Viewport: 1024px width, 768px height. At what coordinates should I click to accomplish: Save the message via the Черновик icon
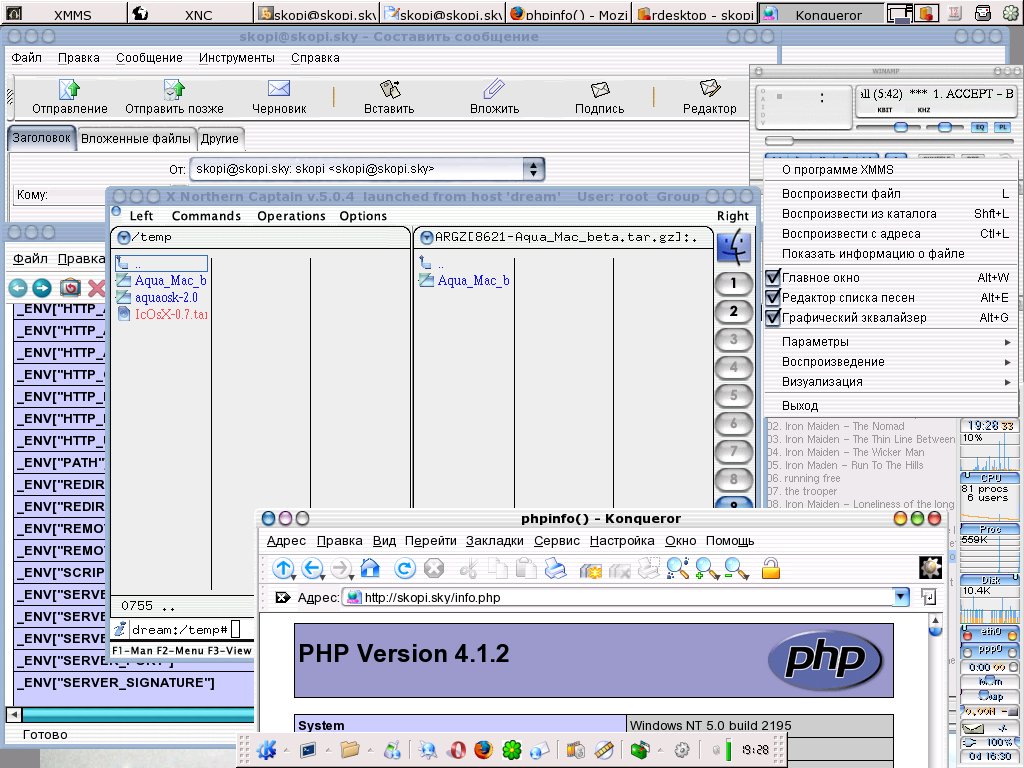tap(279, 88)
